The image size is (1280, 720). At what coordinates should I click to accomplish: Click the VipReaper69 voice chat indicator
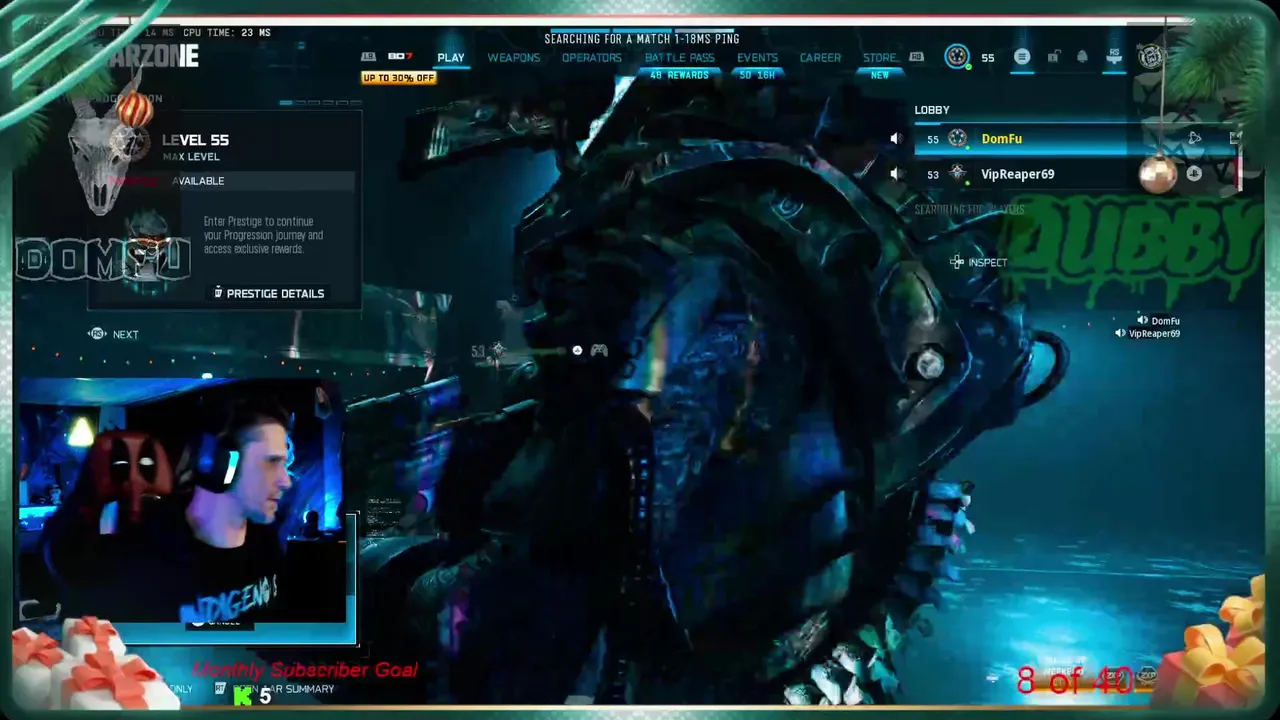(1147, 334)
